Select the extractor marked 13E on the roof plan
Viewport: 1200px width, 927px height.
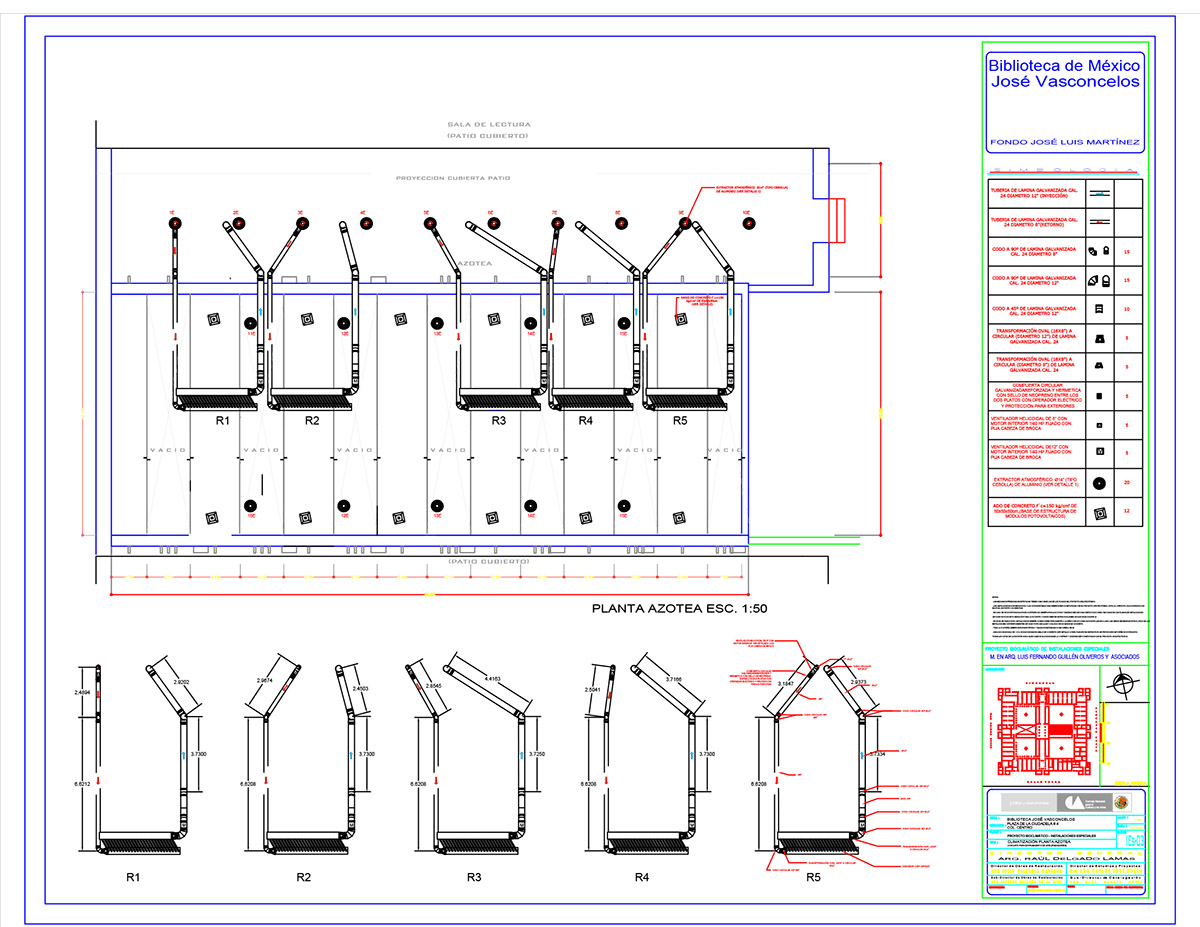point(437,323)
